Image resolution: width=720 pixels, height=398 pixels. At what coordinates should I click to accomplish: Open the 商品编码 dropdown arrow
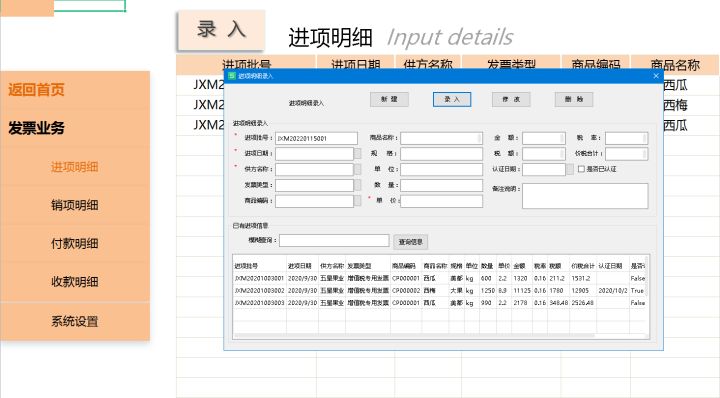[x=358, y=201]
